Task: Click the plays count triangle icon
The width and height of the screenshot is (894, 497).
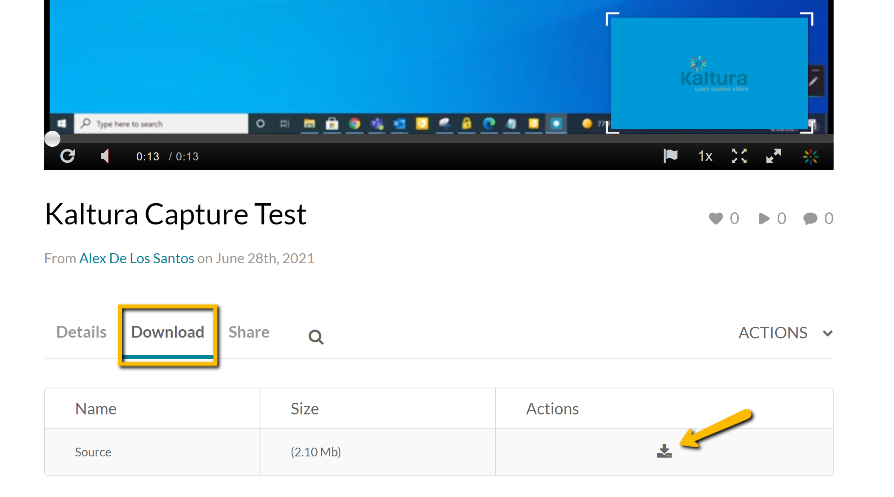Action: pyautogui.click(x=764, y=218)
